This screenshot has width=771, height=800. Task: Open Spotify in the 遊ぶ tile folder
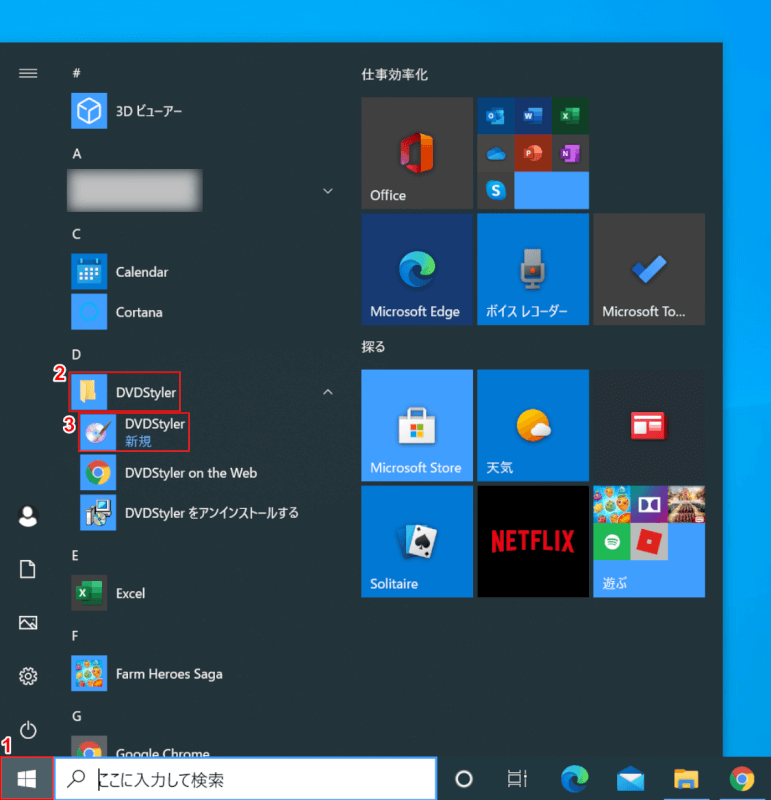click(611, 541)
